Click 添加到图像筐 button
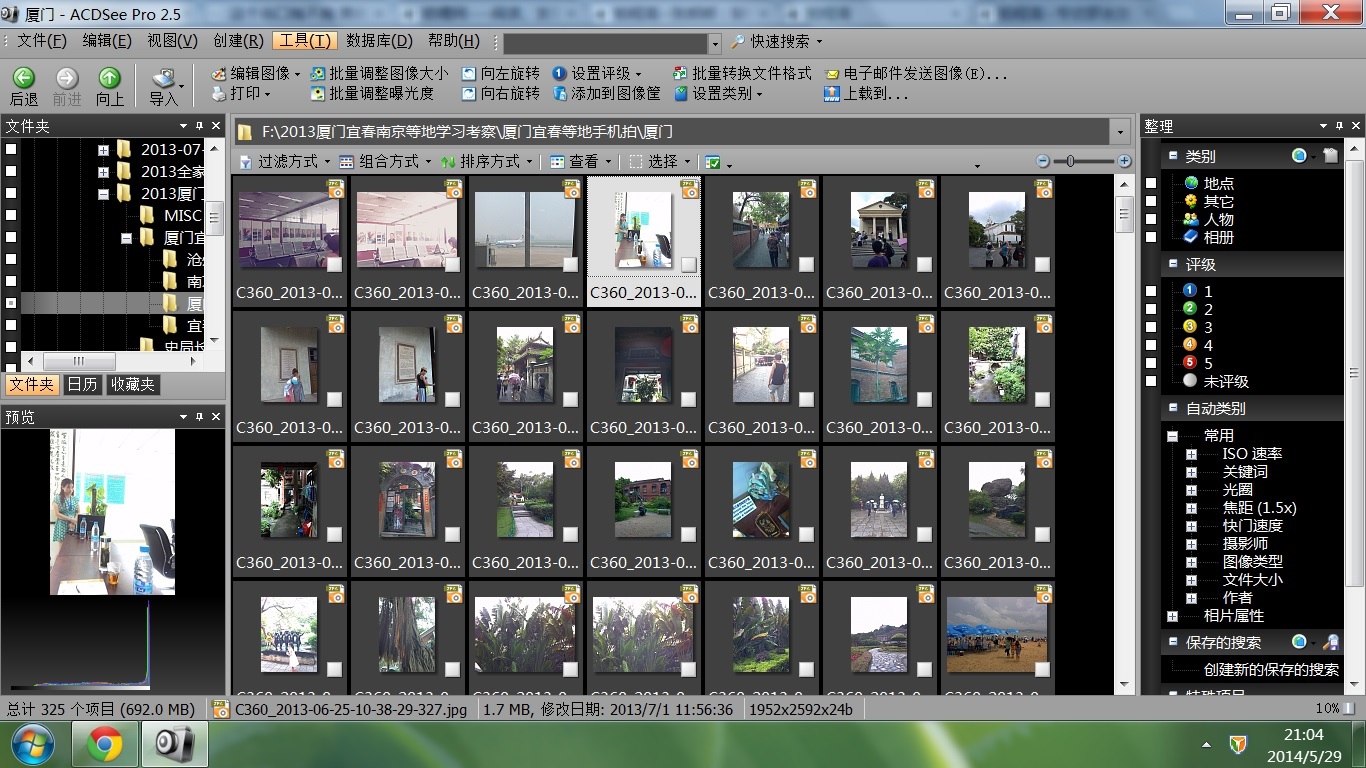 [x=606, y=93]
